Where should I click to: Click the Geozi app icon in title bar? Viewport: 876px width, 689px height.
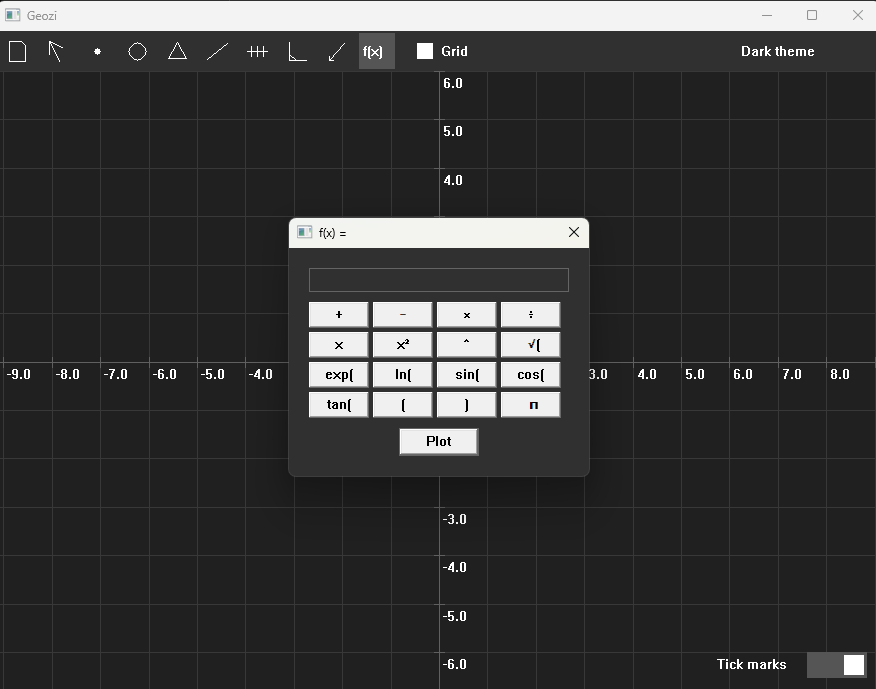tap(13, 15)
